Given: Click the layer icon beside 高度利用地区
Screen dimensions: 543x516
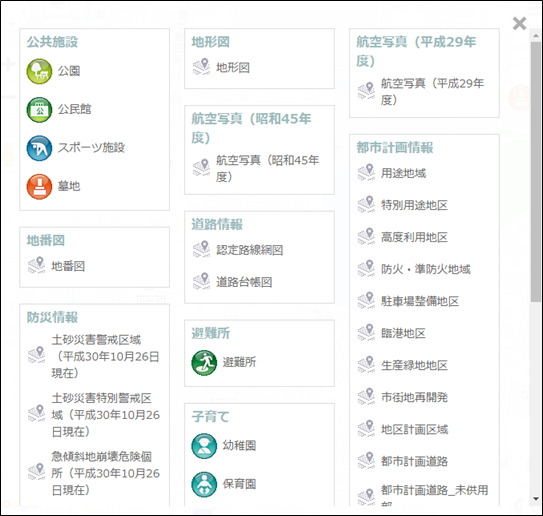Looking at the screenshot, I should [x=366, y=237].
